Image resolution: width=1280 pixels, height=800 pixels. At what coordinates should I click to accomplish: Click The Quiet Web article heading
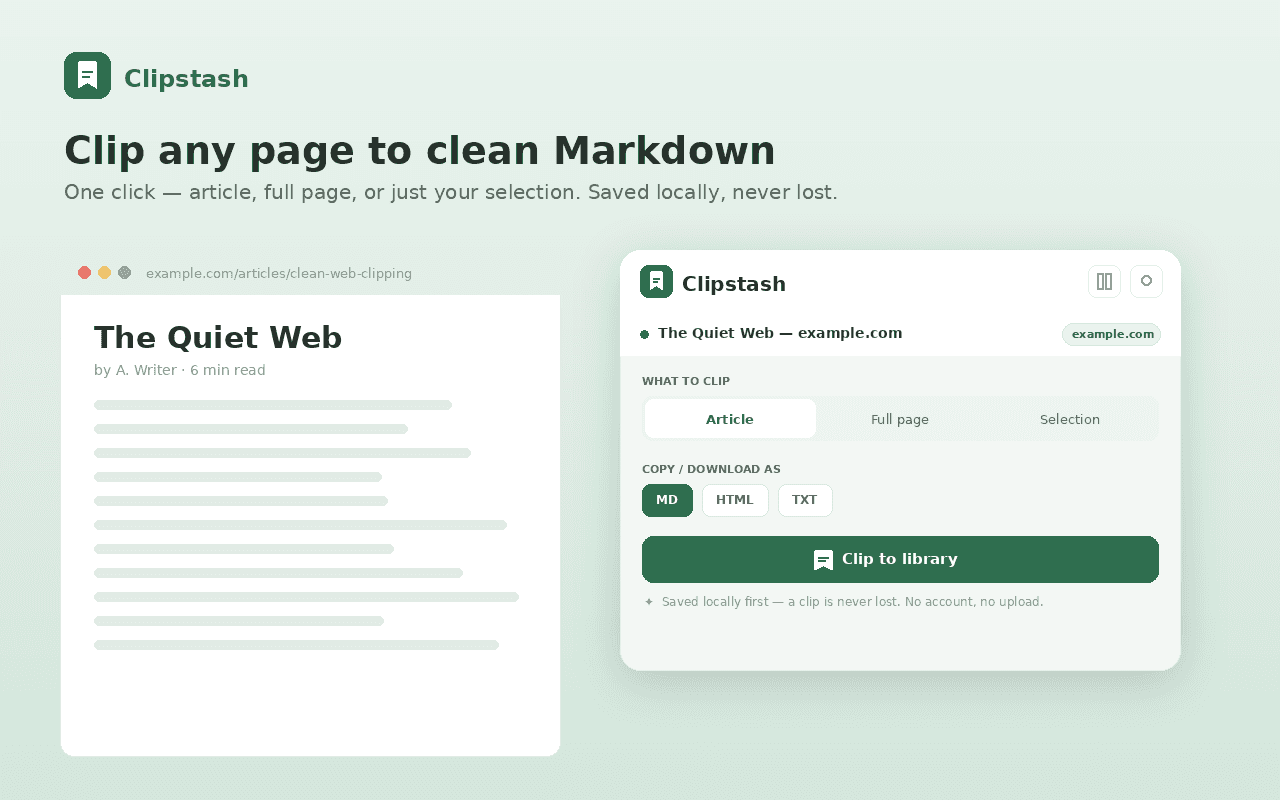click(218, 338)
